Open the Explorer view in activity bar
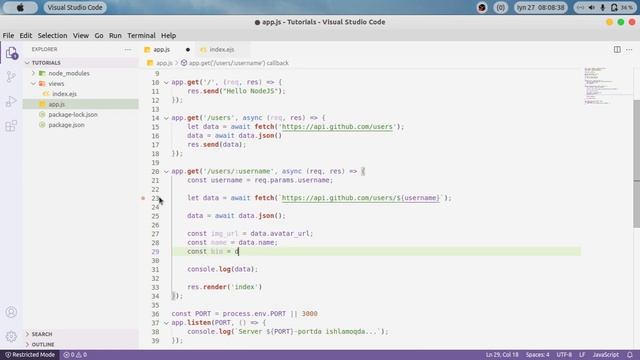Image resolution: width=640 pixels, height=360 pixels. [x=11, y=53]
